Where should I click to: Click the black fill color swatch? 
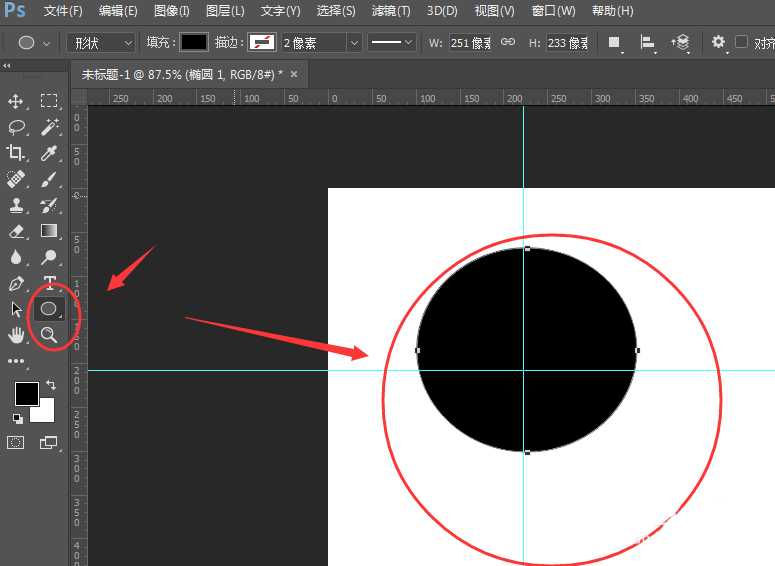194,42
